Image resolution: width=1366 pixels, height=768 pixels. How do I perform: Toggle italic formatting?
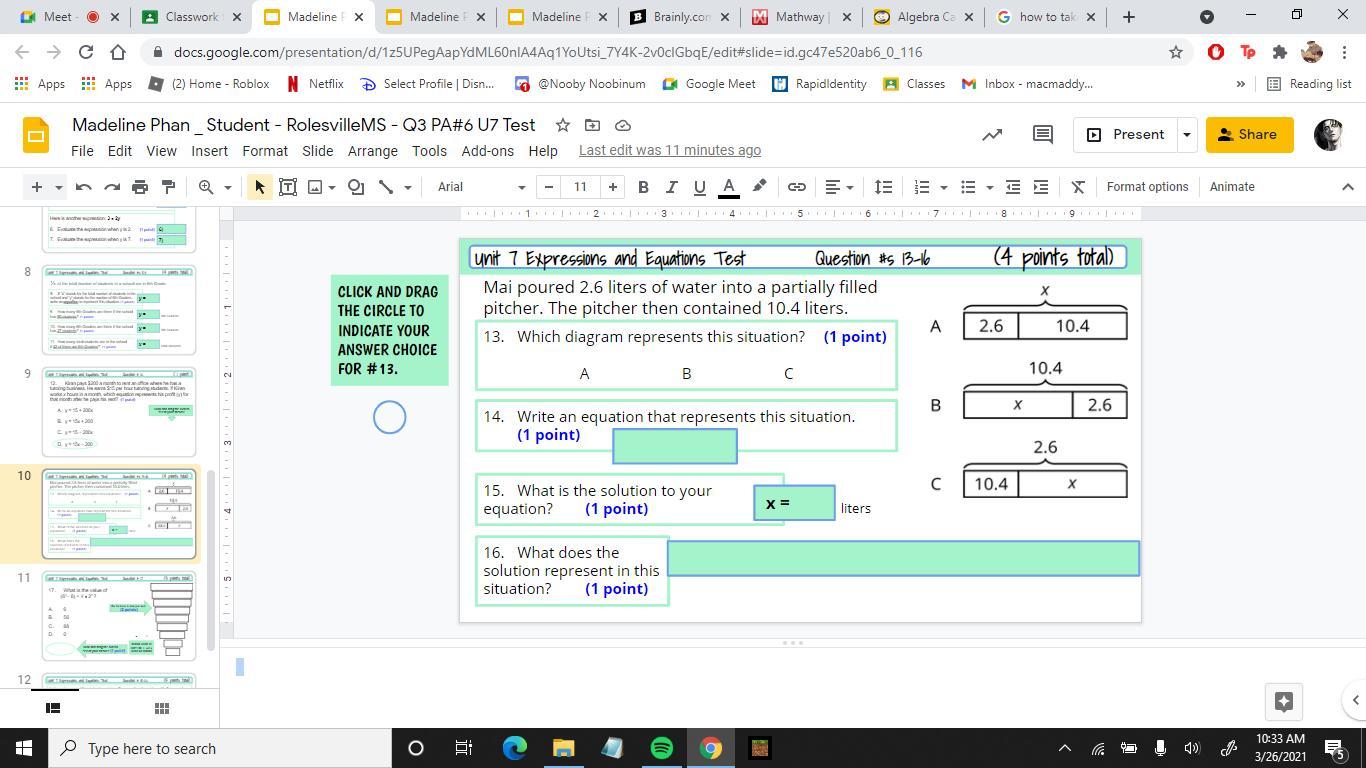click(x=671, y=187)
